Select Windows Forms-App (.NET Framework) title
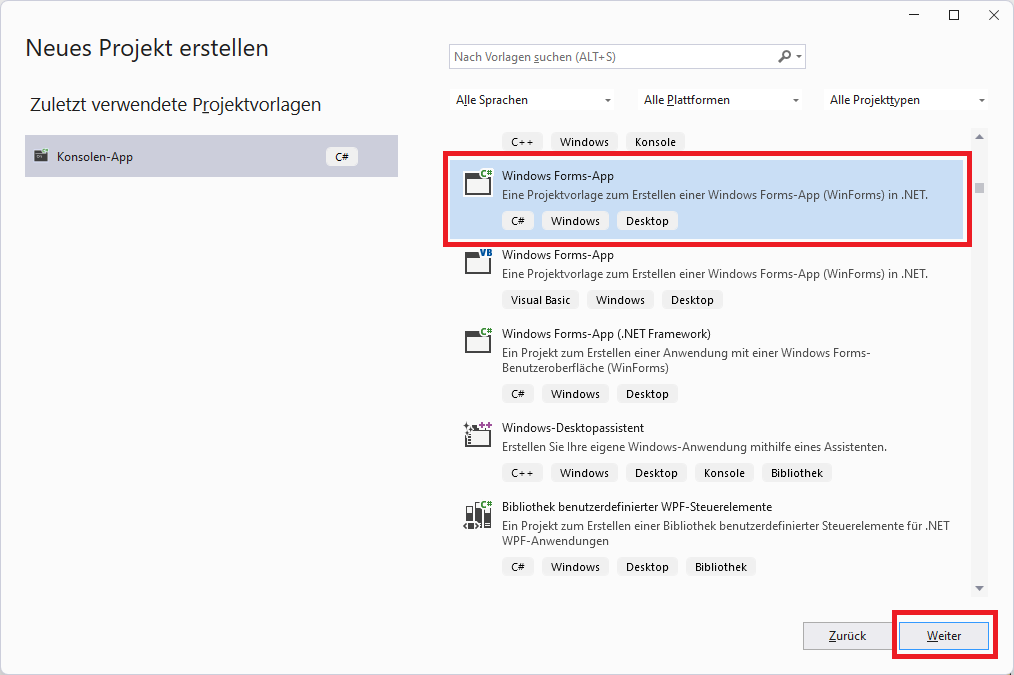The height and width of the screenshot is (675, 1014). click(x=606, y=334)
